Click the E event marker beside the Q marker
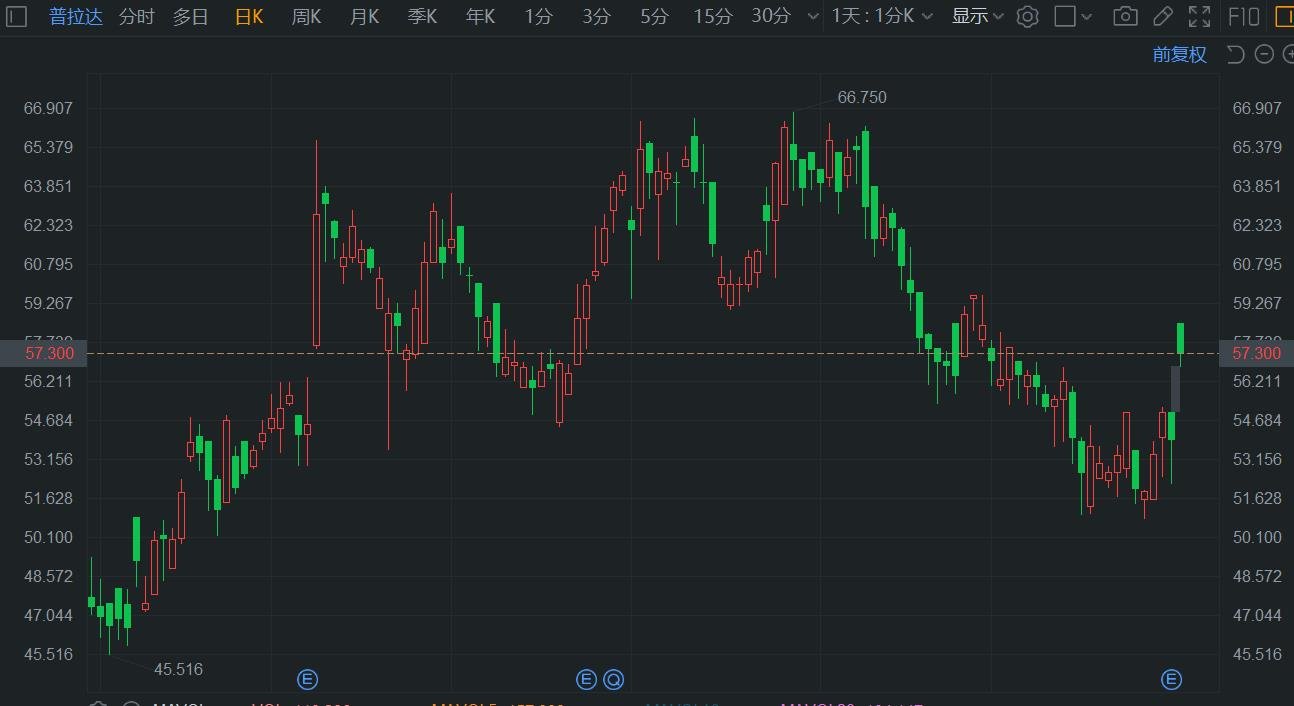Image resolution: width=1294 pixels, height=706 pixels. coord(586,680)
